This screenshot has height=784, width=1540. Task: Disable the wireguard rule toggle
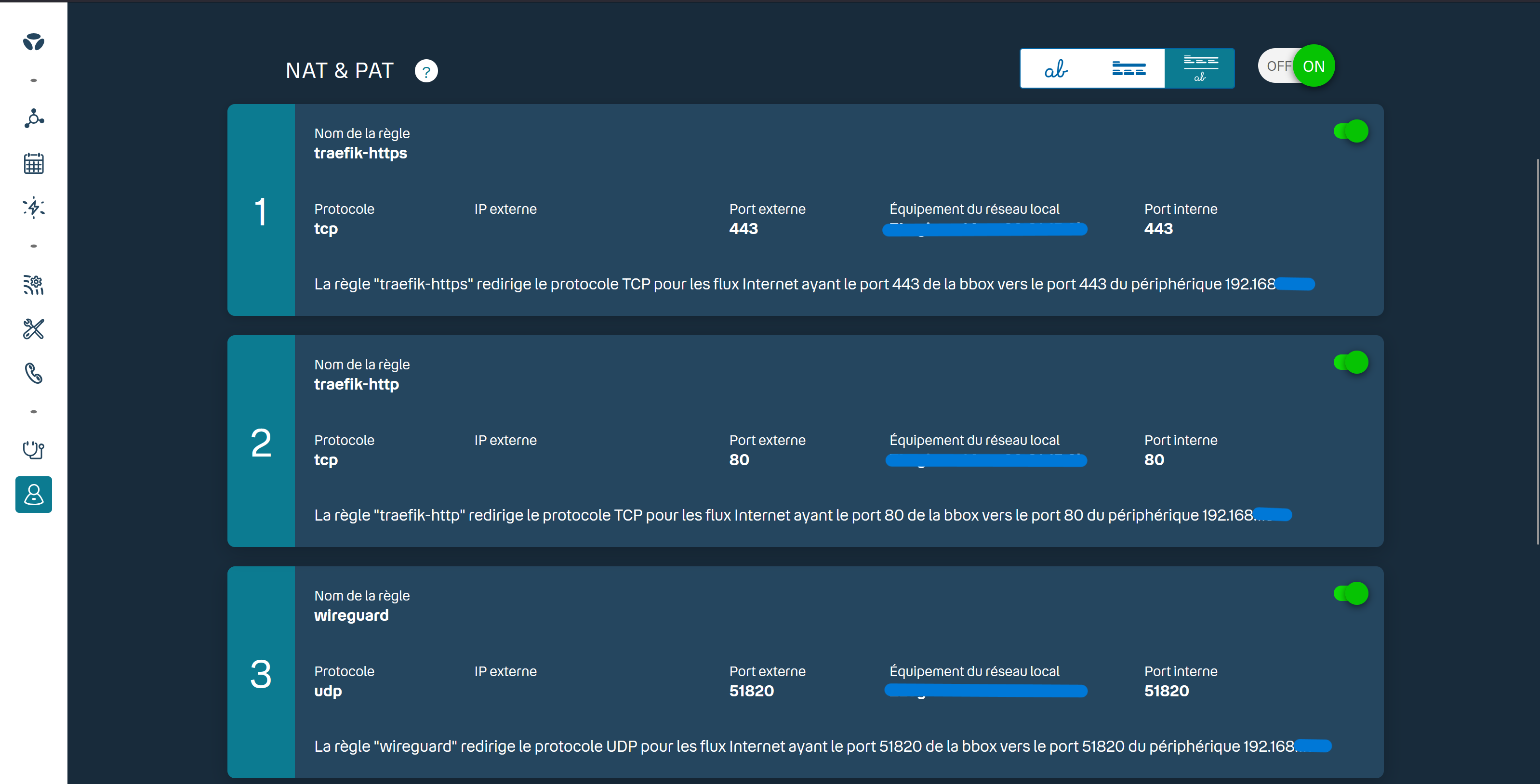pyautogui.click(x=1351, y=593)
